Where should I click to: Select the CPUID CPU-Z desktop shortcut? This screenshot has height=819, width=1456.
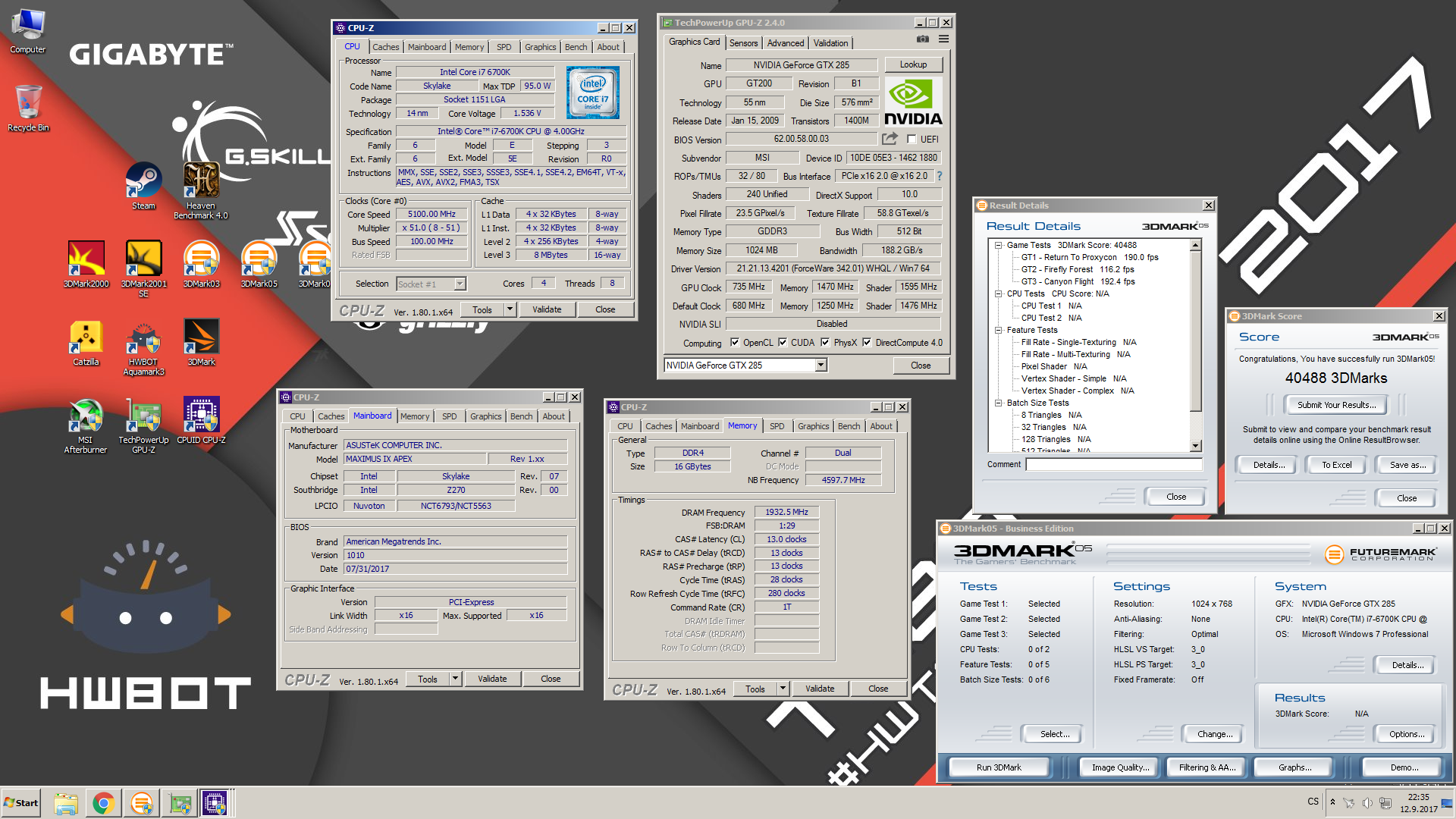tap(201, 420)
